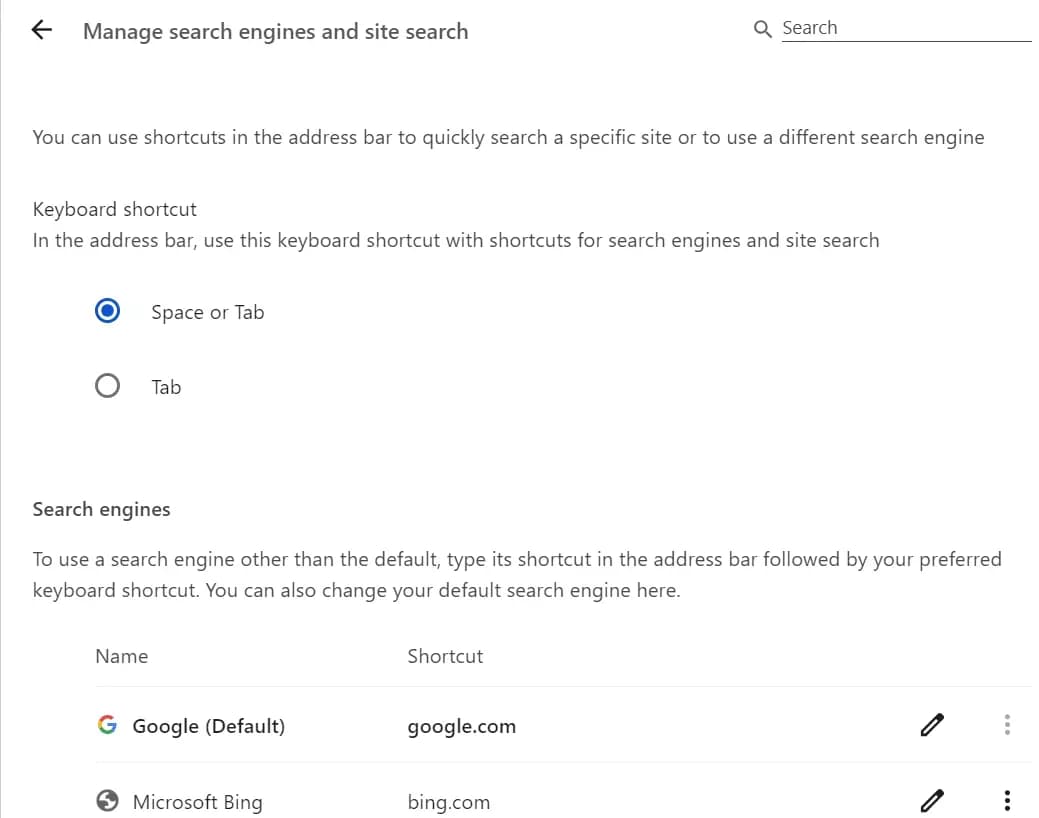Edit the Google search engine with pencil
The image size is (1039, 818).
coord(931,725)
